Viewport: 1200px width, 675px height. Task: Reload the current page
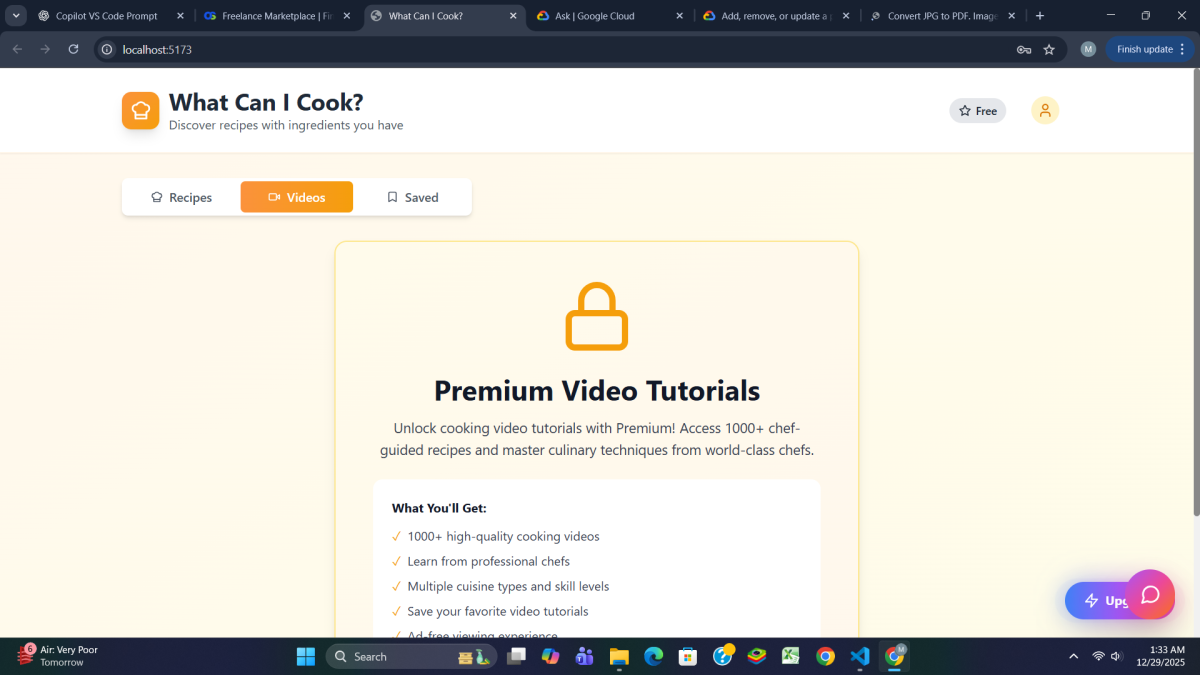click(73, 49)
